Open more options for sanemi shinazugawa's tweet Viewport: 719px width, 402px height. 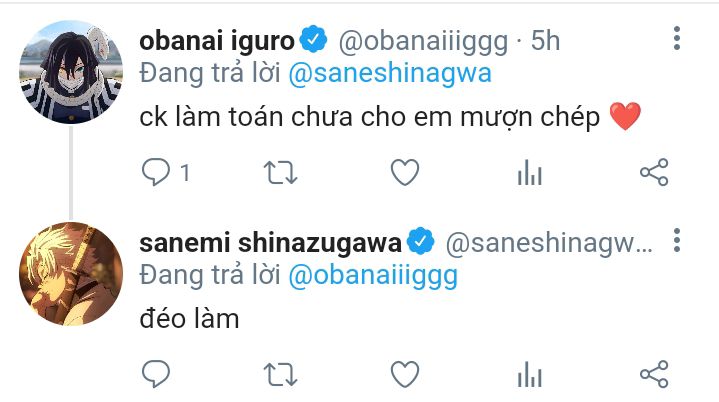pos(677,241)
